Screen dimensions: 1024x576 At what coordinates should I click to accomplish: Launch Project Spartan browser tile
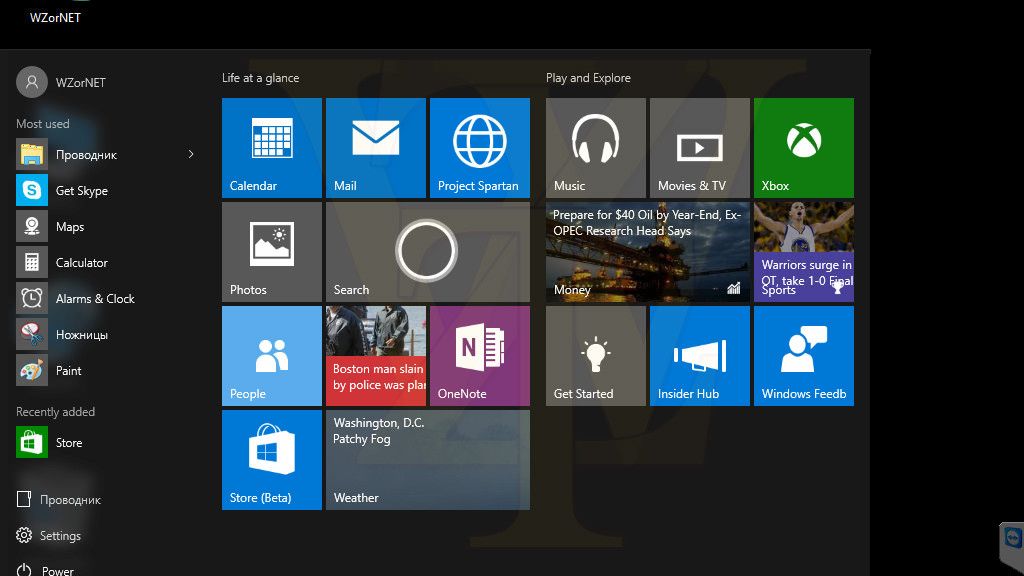click(479, 148)
